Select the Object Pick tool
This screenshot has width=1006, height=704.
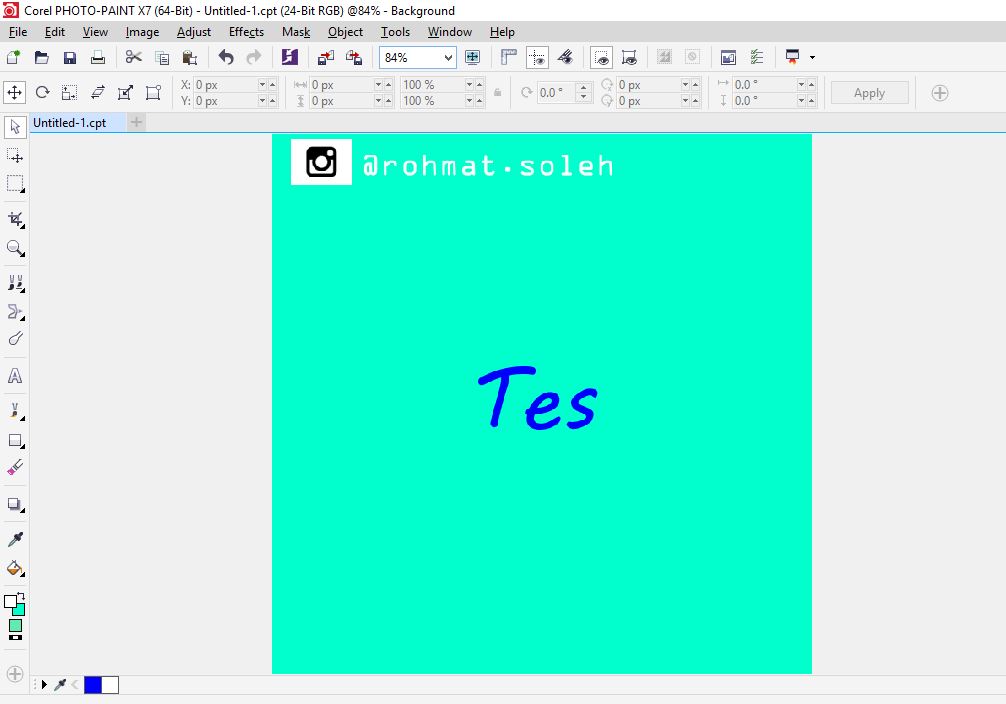(x=15, y=127)
